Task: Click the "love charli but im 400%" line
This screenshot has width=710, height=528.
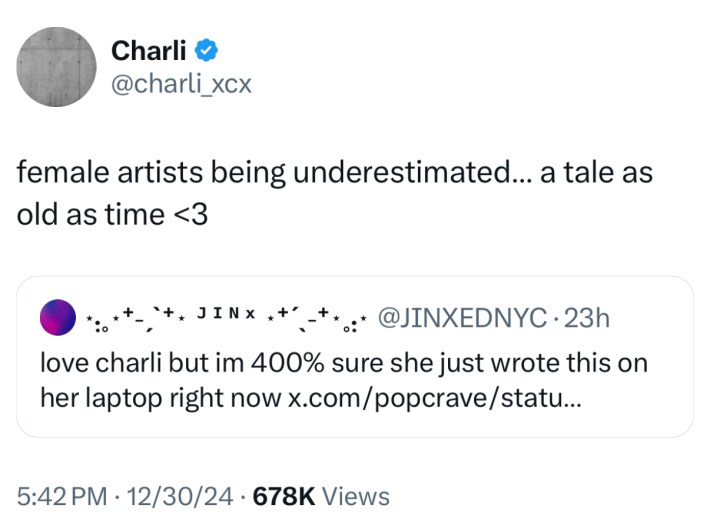Action: click(172, 363)
